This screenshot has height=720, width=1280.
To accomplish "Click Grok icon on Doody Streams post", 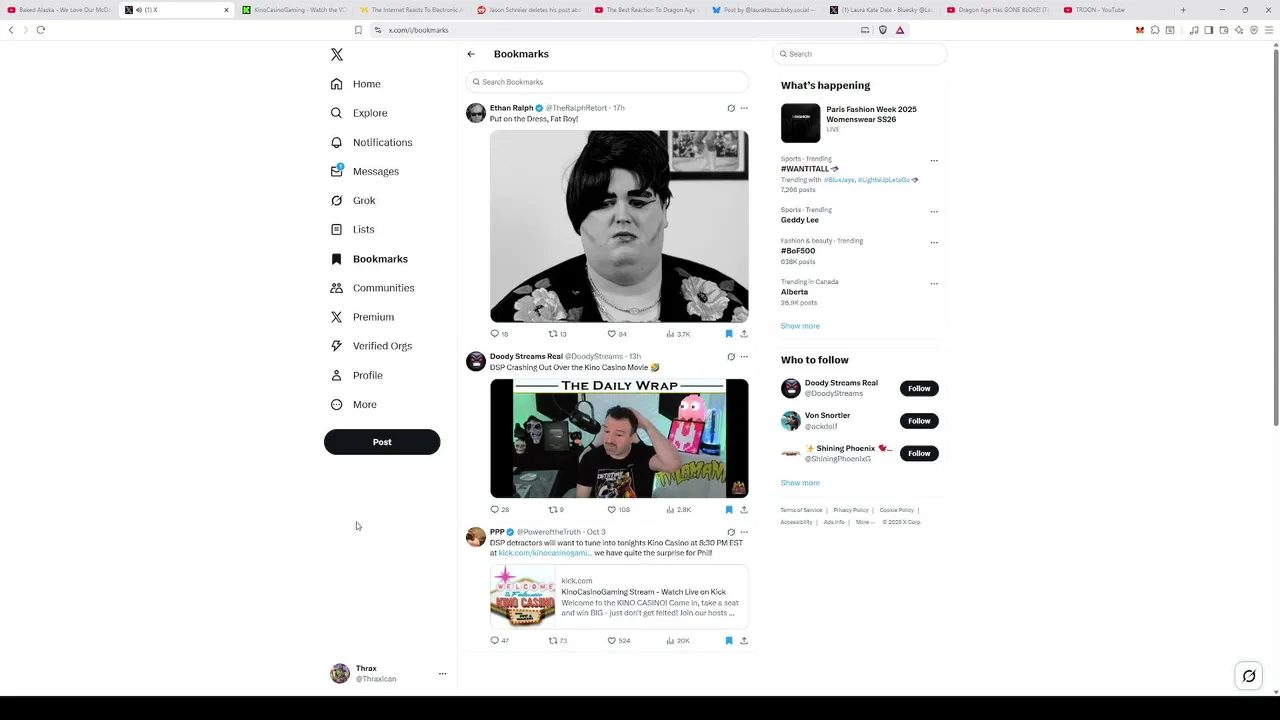I will click(731, 357).
